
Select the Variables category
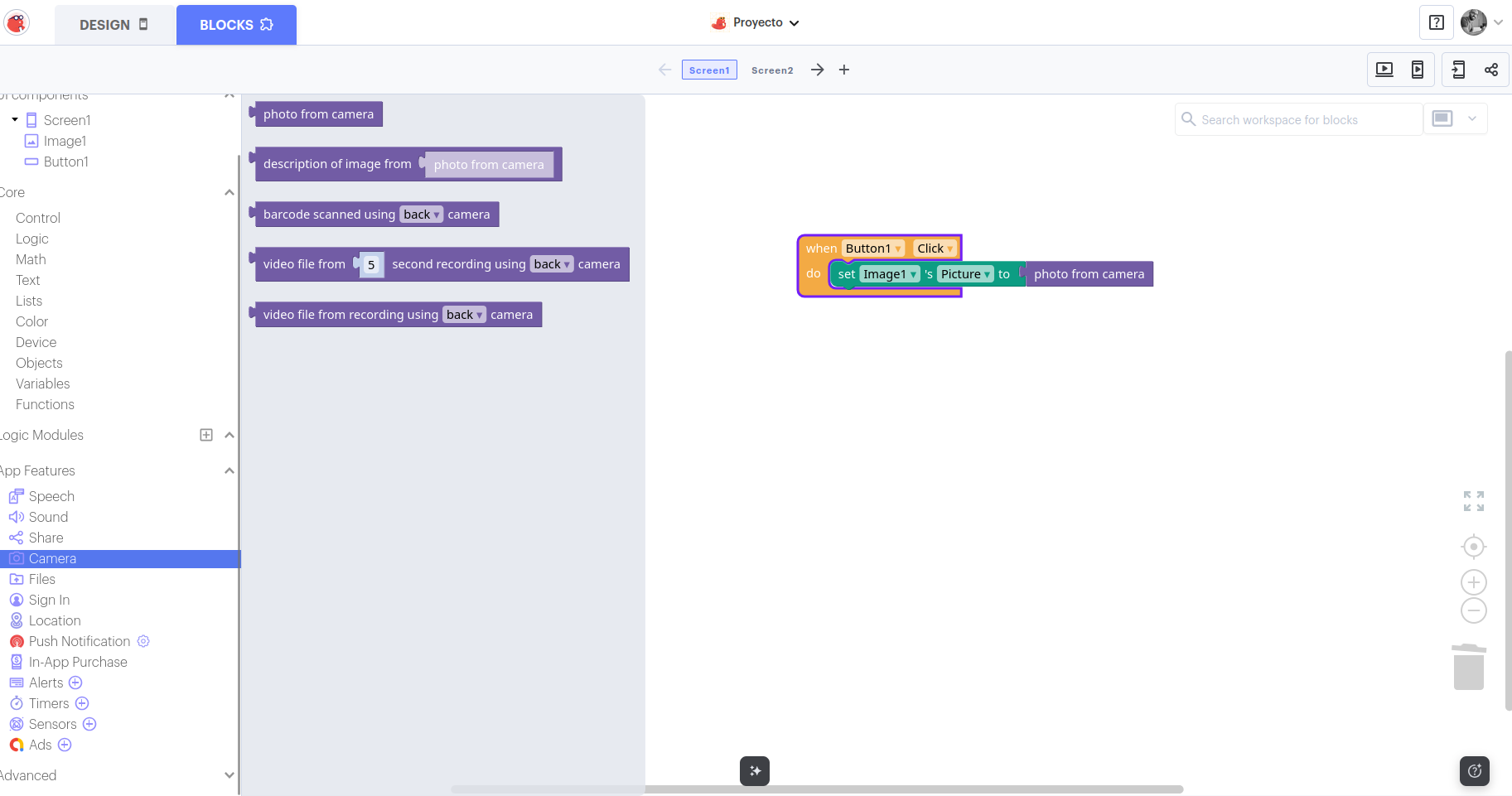(x=43, y=384)
